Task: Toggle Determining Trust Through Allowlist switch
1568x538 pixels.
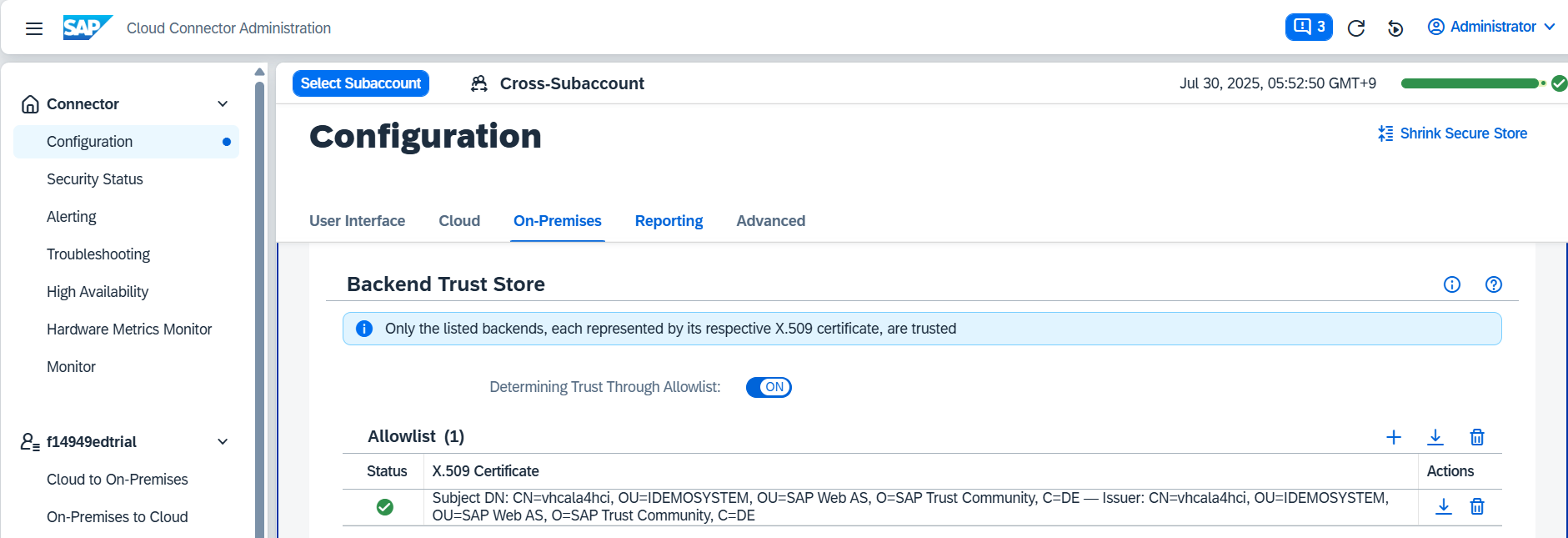Action: click(769, 387)
